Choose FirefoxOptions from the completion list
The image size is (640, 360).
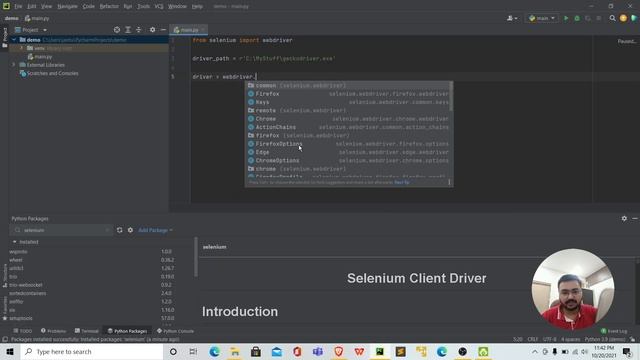point(349,144)
